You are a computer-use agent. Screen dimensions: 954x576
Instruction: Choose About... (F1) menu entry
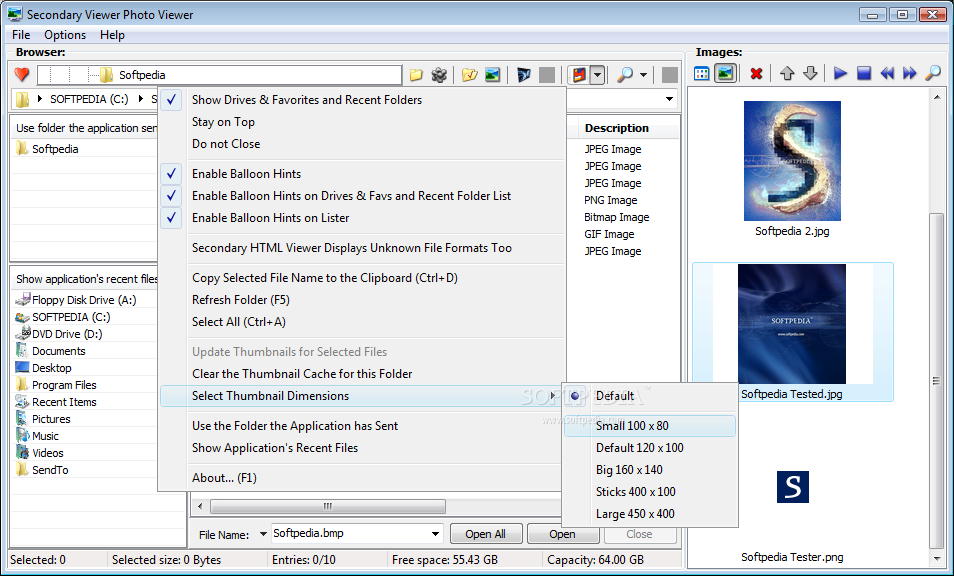pos(361,478)
